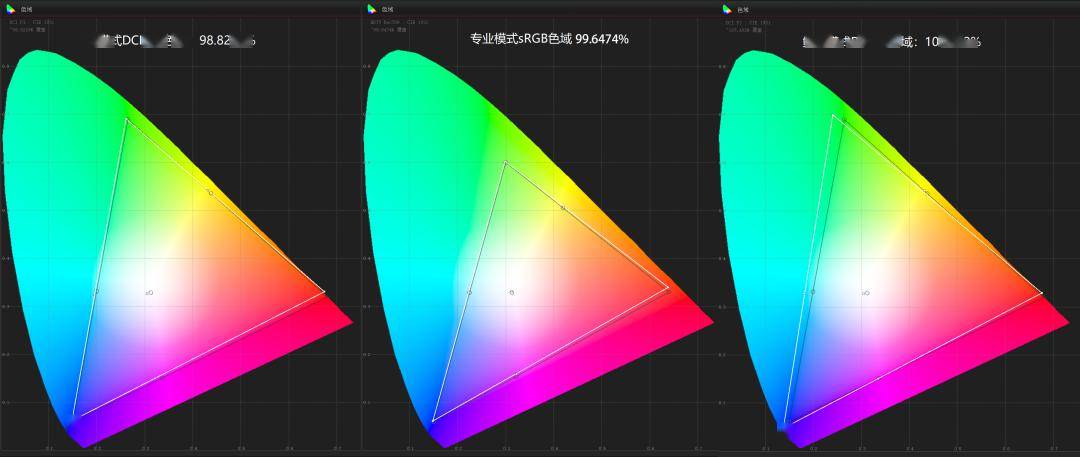
Task: Click the blue vertex of left gamut triangle
Action: [x=73, y=415]
